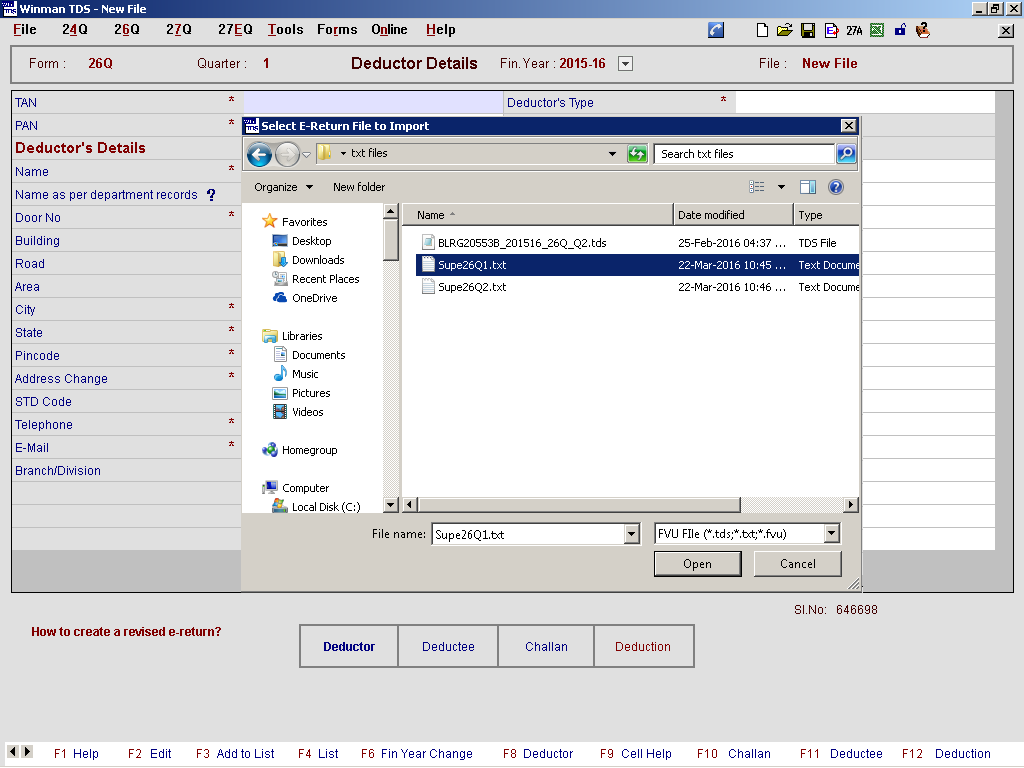Click the phone support icon in toolbar
Viewport: 1024px width, 768px height.
716,30
